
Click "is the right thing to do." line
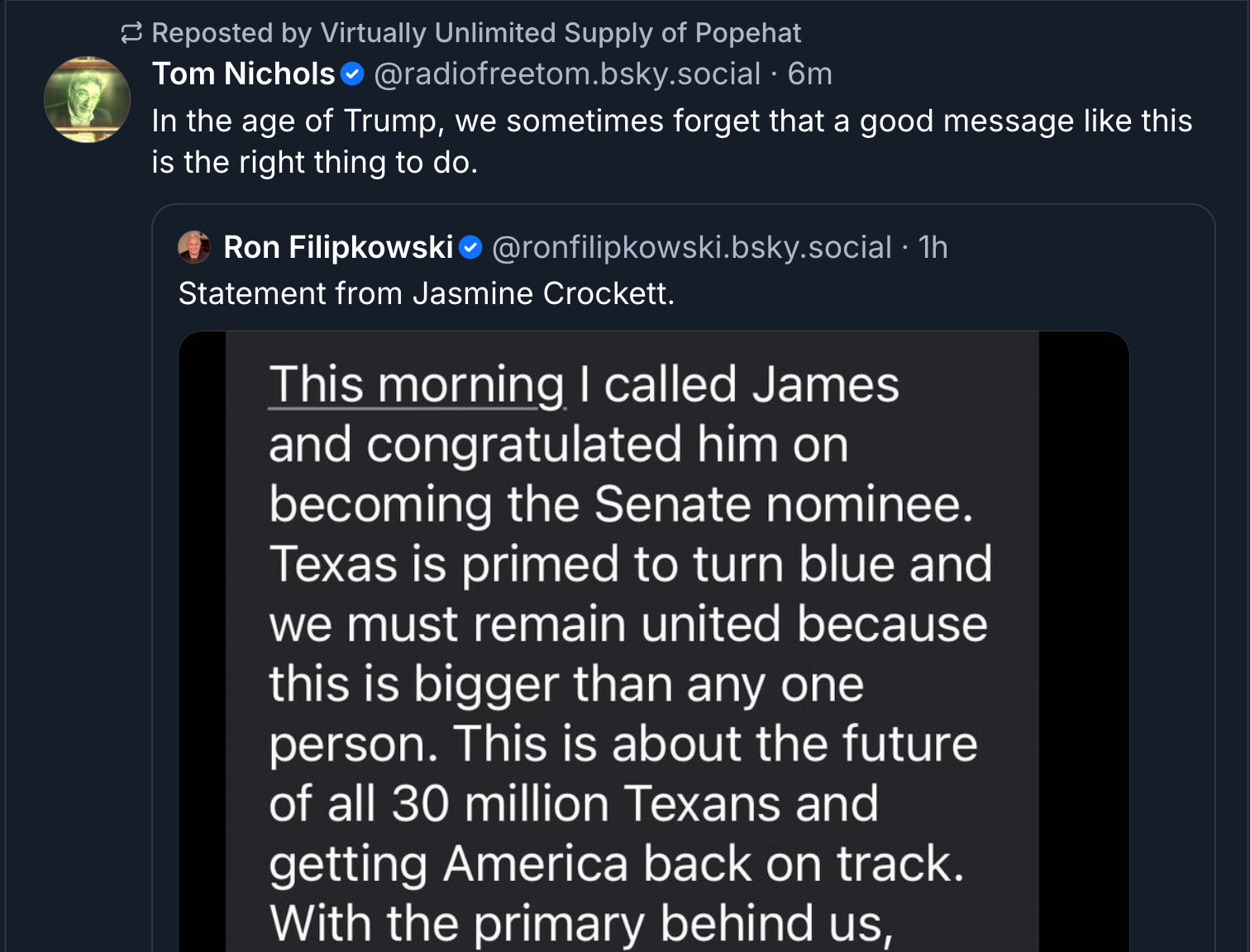pyautogui.click(x=315, y=163)
